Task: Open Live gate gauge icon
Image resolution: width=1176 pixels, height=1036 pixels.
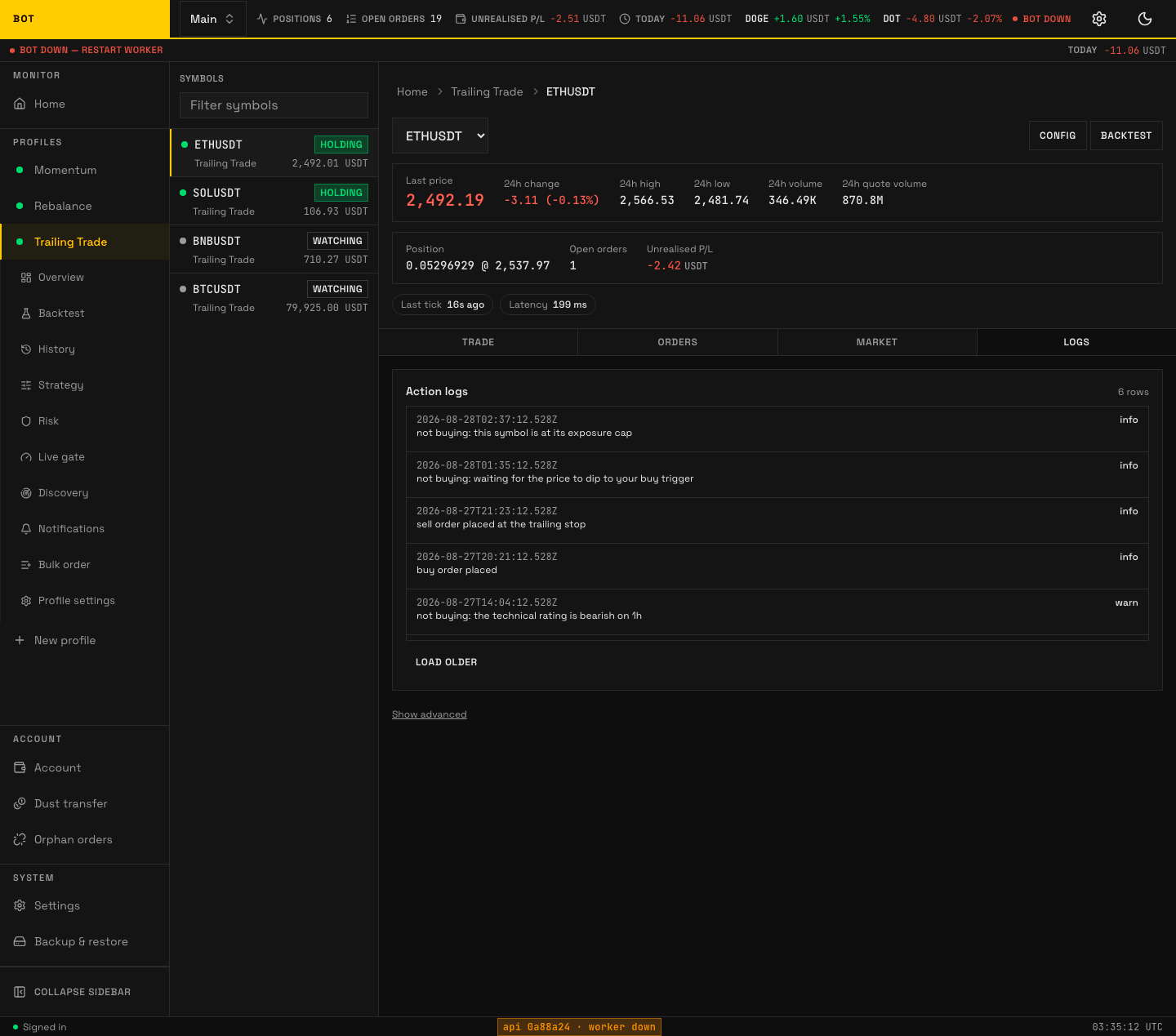Action: click(26, 457)
